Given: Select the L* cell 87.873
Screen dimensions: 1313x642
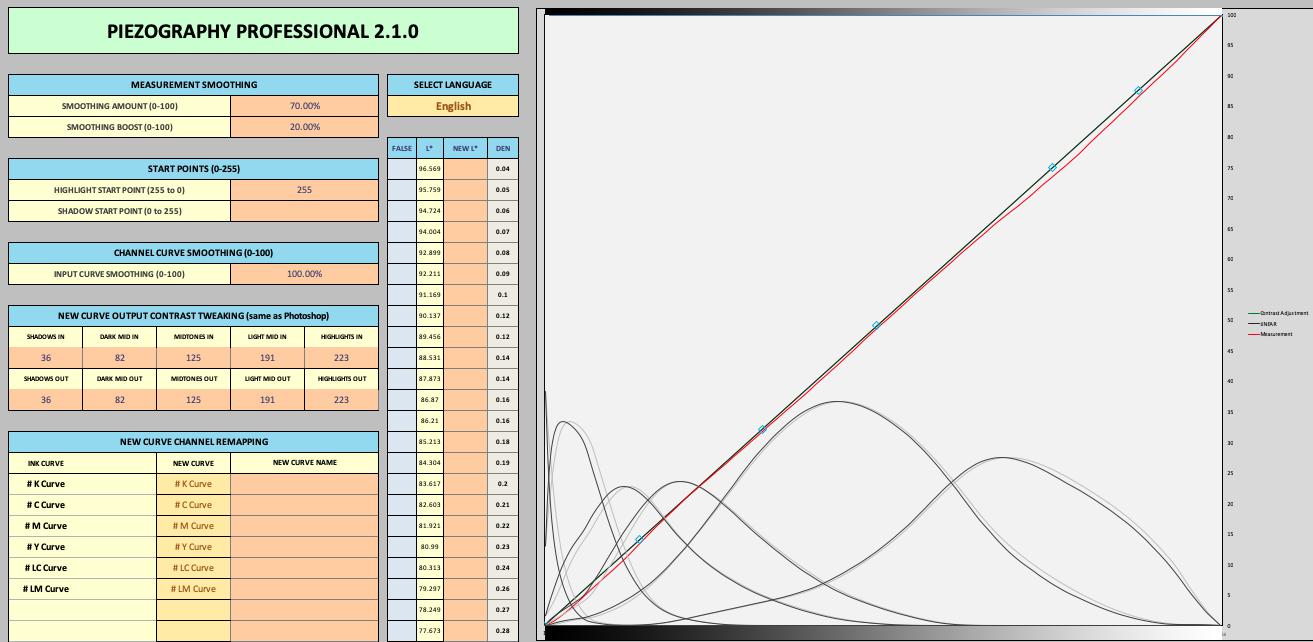Looking at the screenshot, I should 430,379.
